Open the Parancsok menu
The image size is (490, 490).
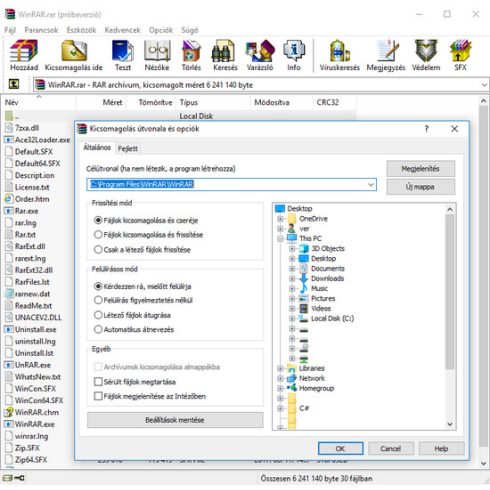tap(41, 30)
